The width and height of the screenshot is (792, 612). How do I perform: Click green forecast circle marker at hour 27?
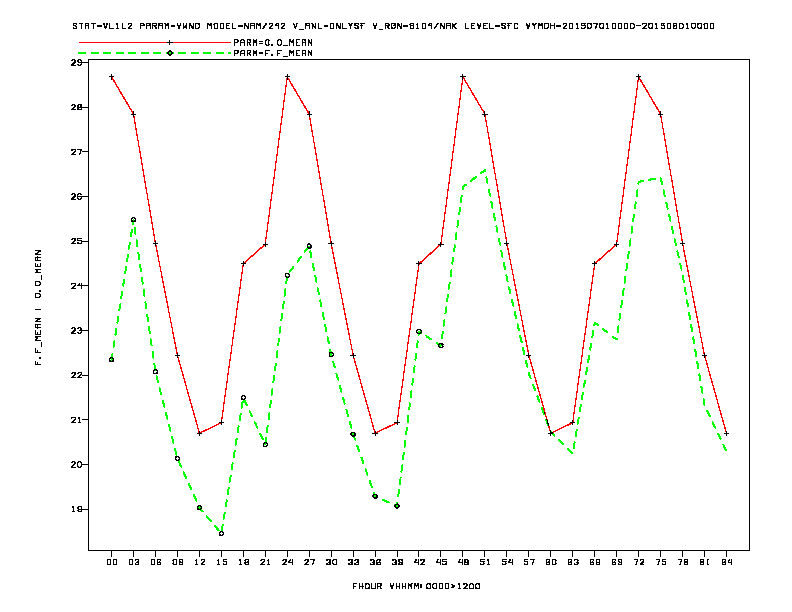tap(309, 246)
